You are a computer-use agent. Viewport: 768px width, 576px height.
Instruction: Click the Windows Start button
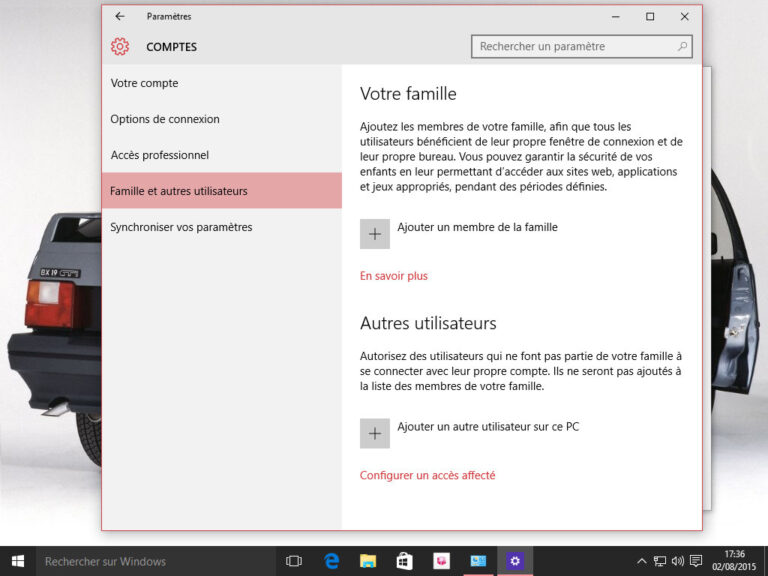[18, 561]
